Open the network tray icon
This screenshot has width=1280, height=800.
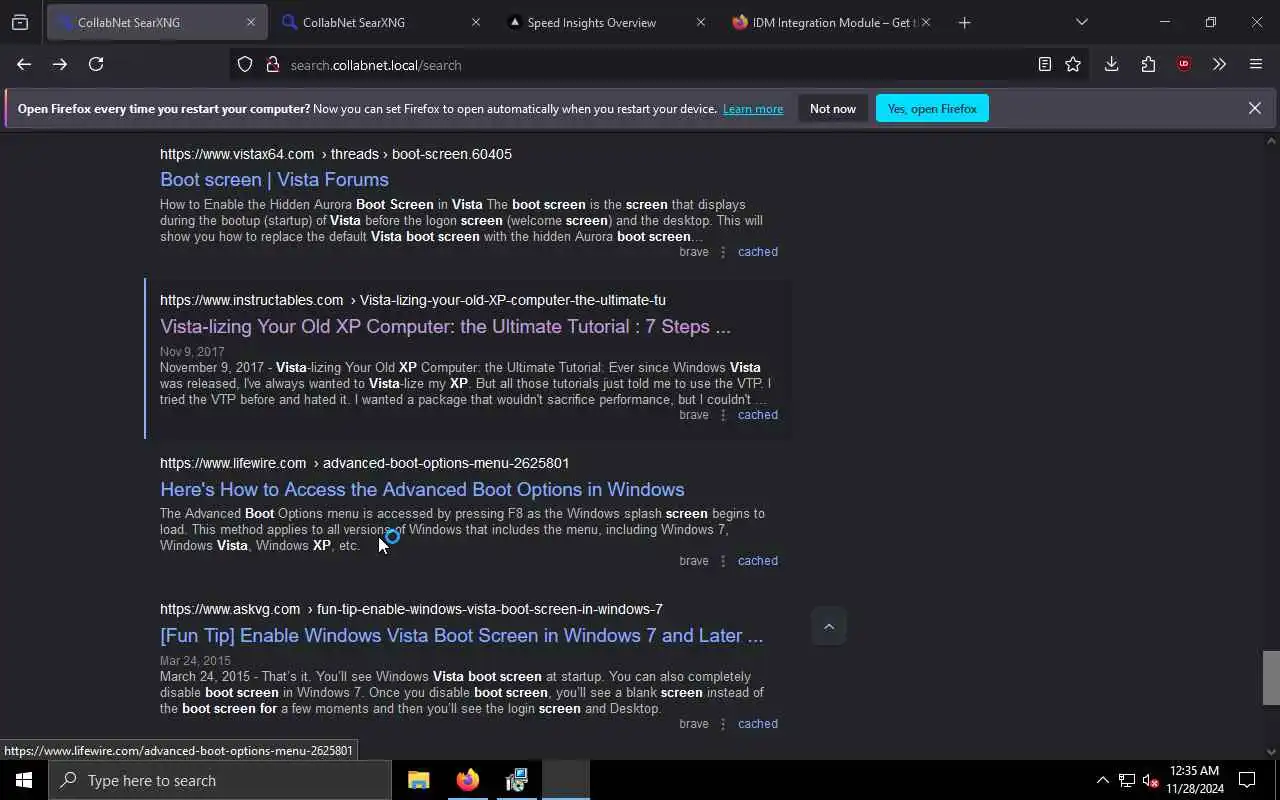(x=1127, y=780)
